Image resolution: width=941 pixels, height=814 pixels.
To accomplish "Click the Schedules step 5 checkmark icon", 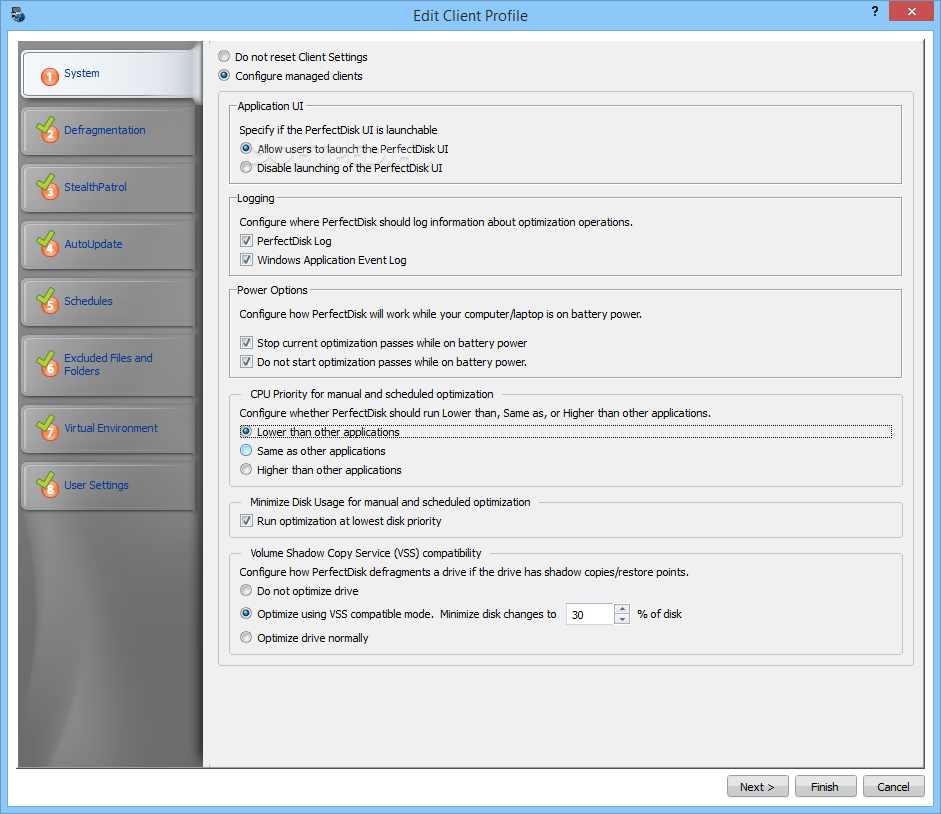I will [47, 301].
